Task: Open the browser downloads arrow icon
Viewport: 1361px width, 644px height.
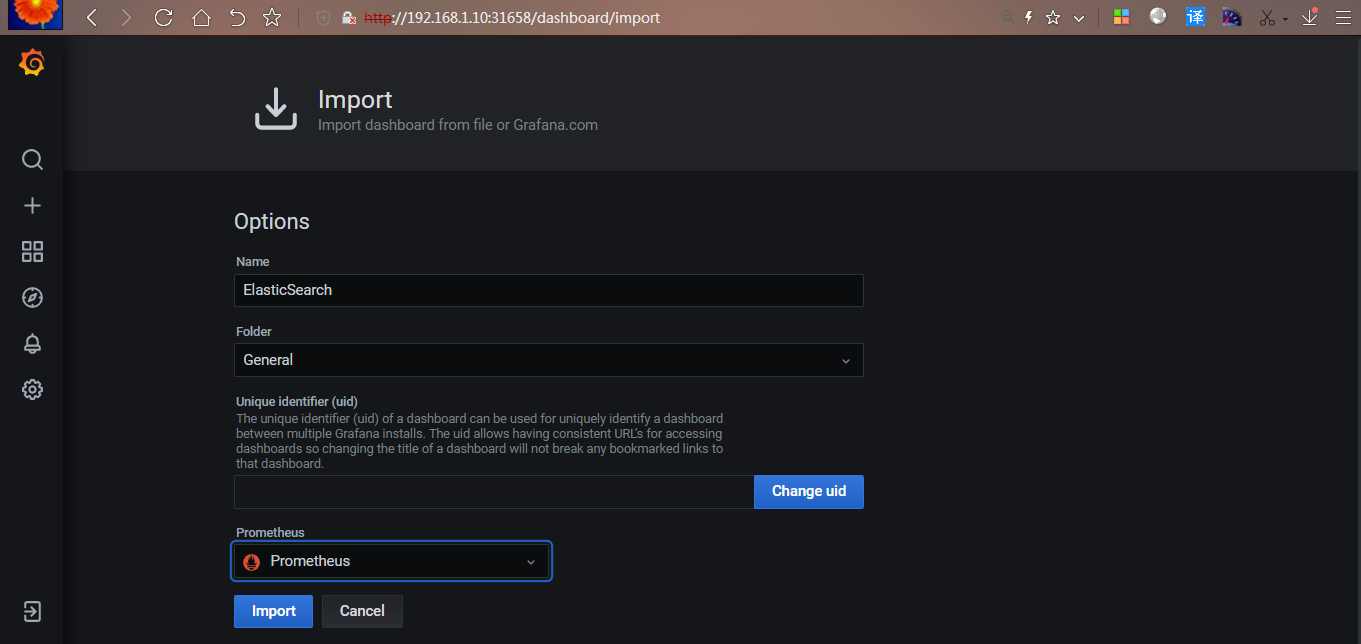Action: tap(1311, 16)
